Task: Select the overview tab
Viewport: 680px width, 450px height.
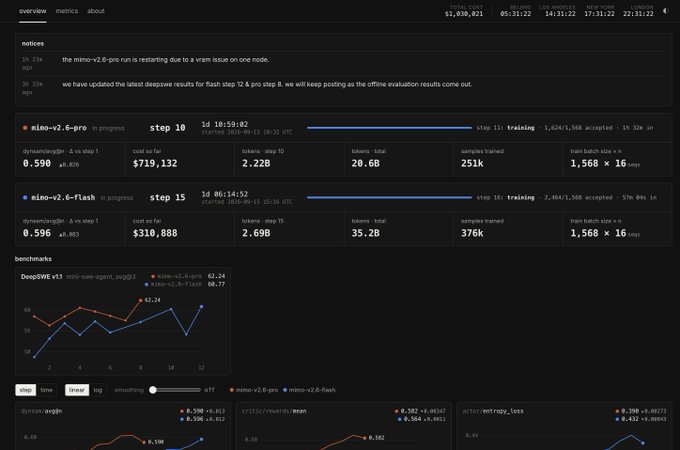Action: (33, 11)
